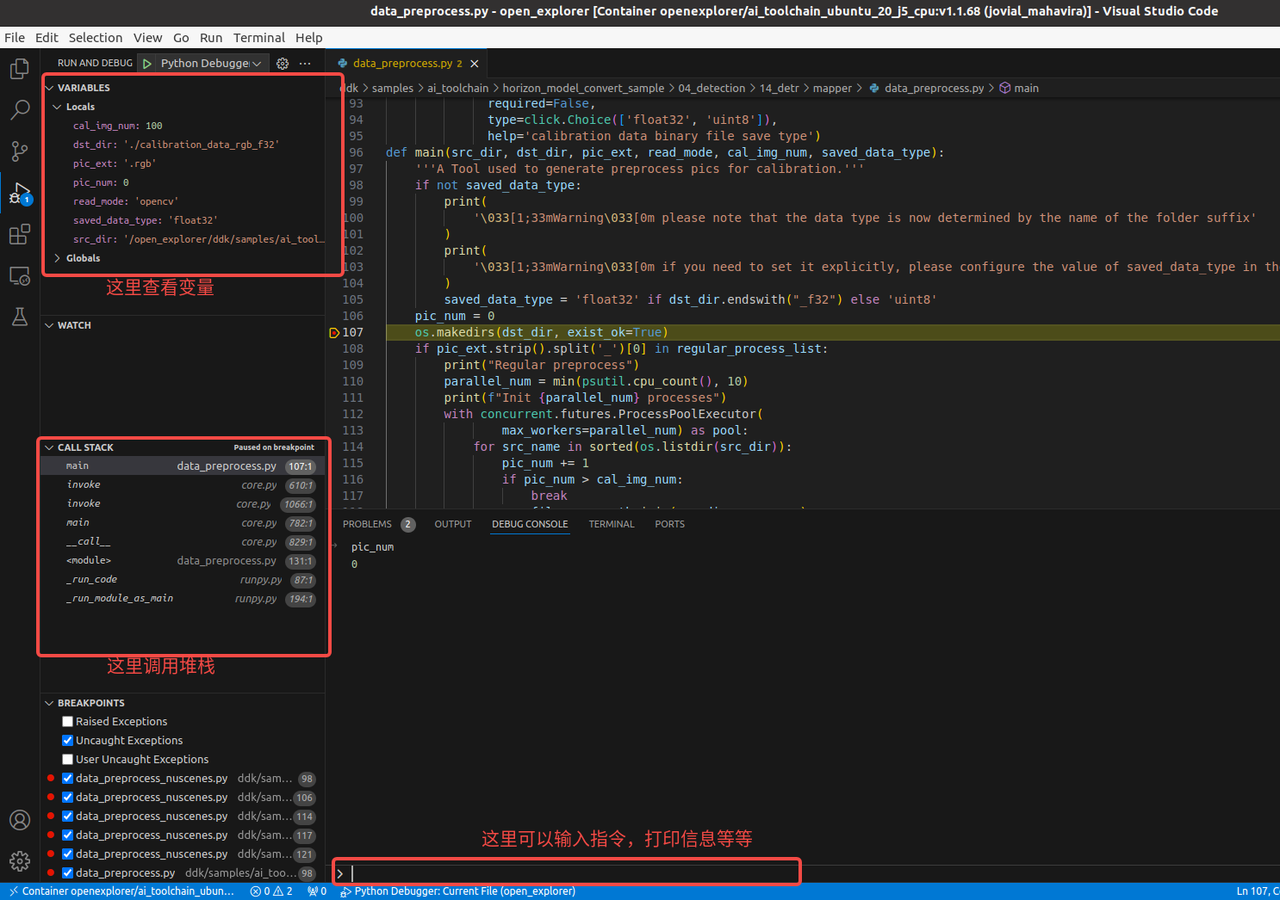The width and height of the screenshot is (1280, 900).
Task: Open the Terminal menu in menu bar
Action: (x=259, y=37)
